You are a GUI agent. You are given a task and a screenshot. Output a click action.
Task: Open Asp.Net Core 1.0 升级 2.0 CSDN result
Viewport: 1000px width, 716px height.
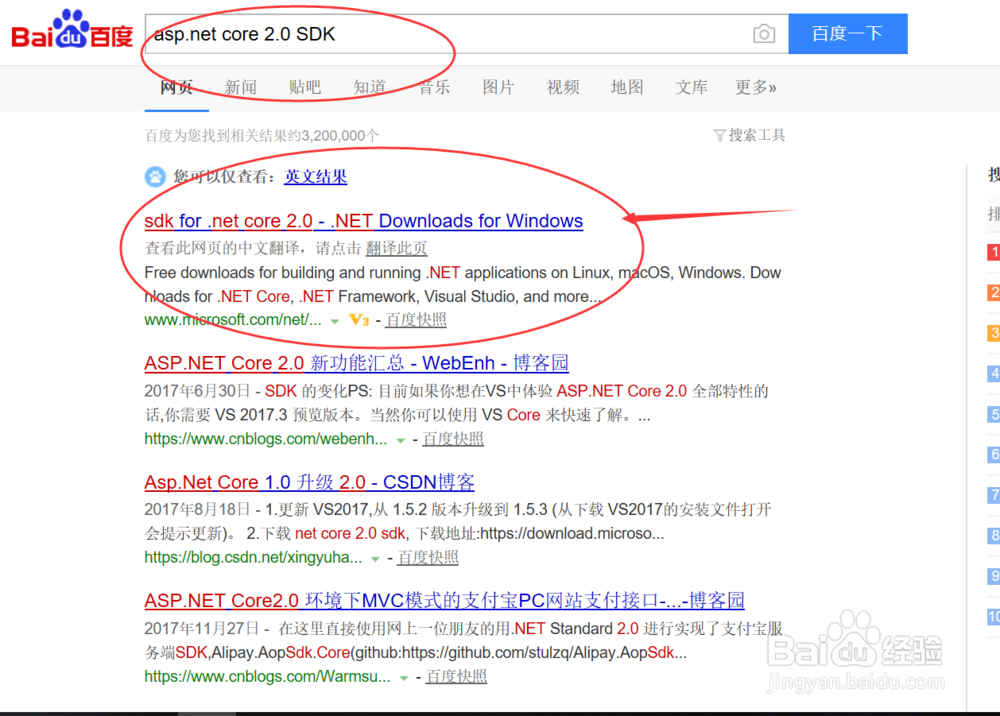coord(309,482)
